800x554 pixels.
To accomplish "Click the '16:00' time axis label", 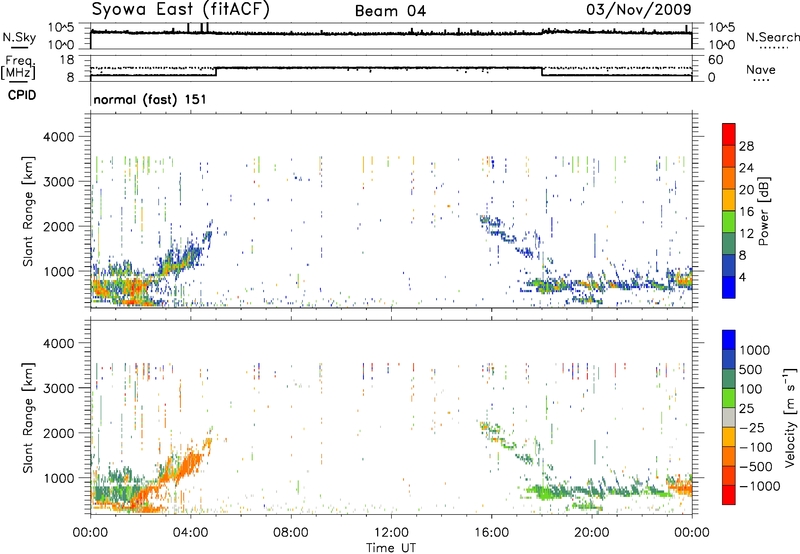I will 491,533.
